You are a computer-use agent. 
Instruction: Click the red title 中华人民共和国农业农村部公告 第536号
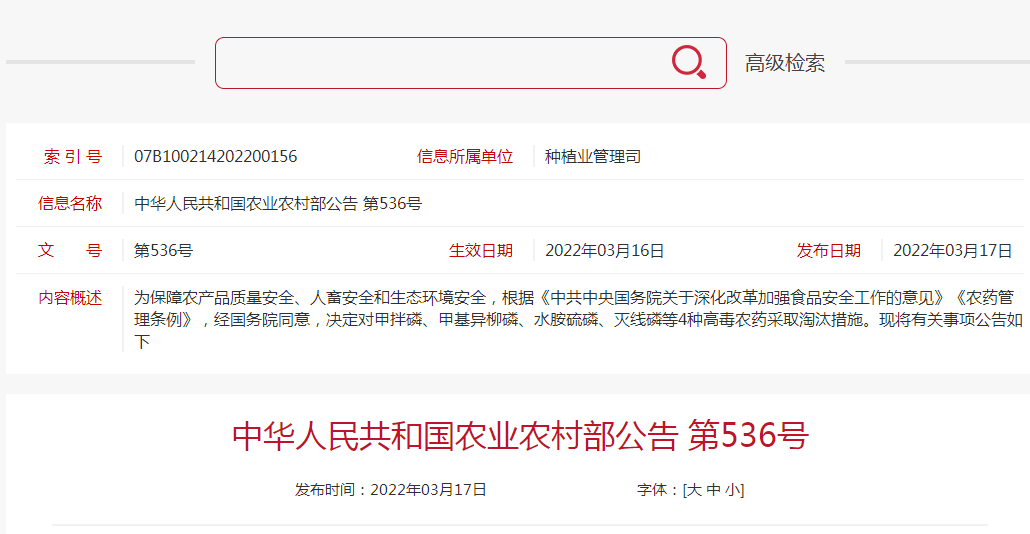pyautogui.click(x=520, y=435)
